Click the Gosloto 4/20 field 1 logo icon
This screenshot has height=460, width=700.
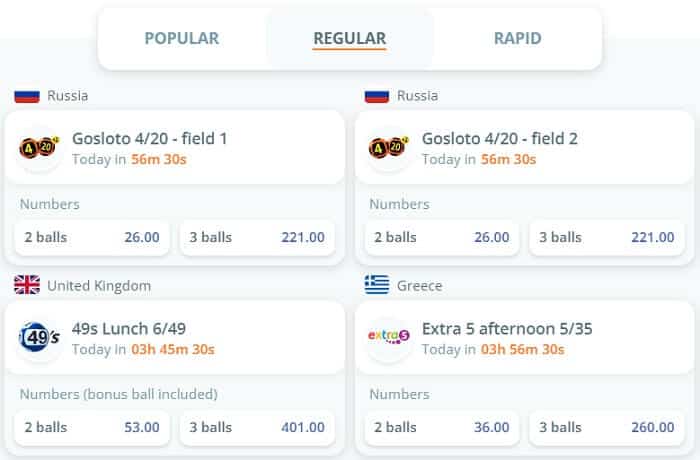pyautogui.click(x=40, y=148)
